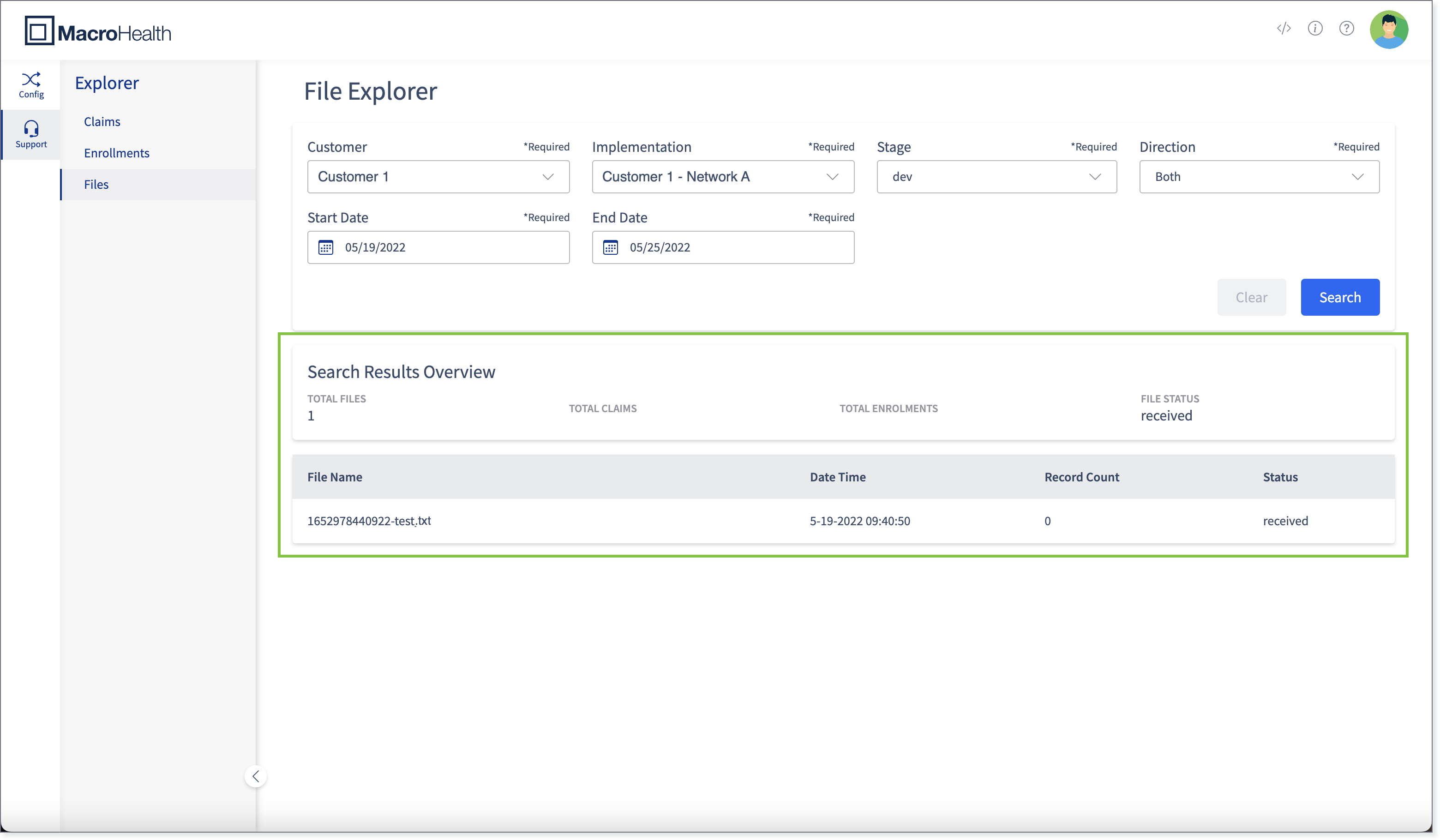Open the End Date calendar icon

point(610,247)
